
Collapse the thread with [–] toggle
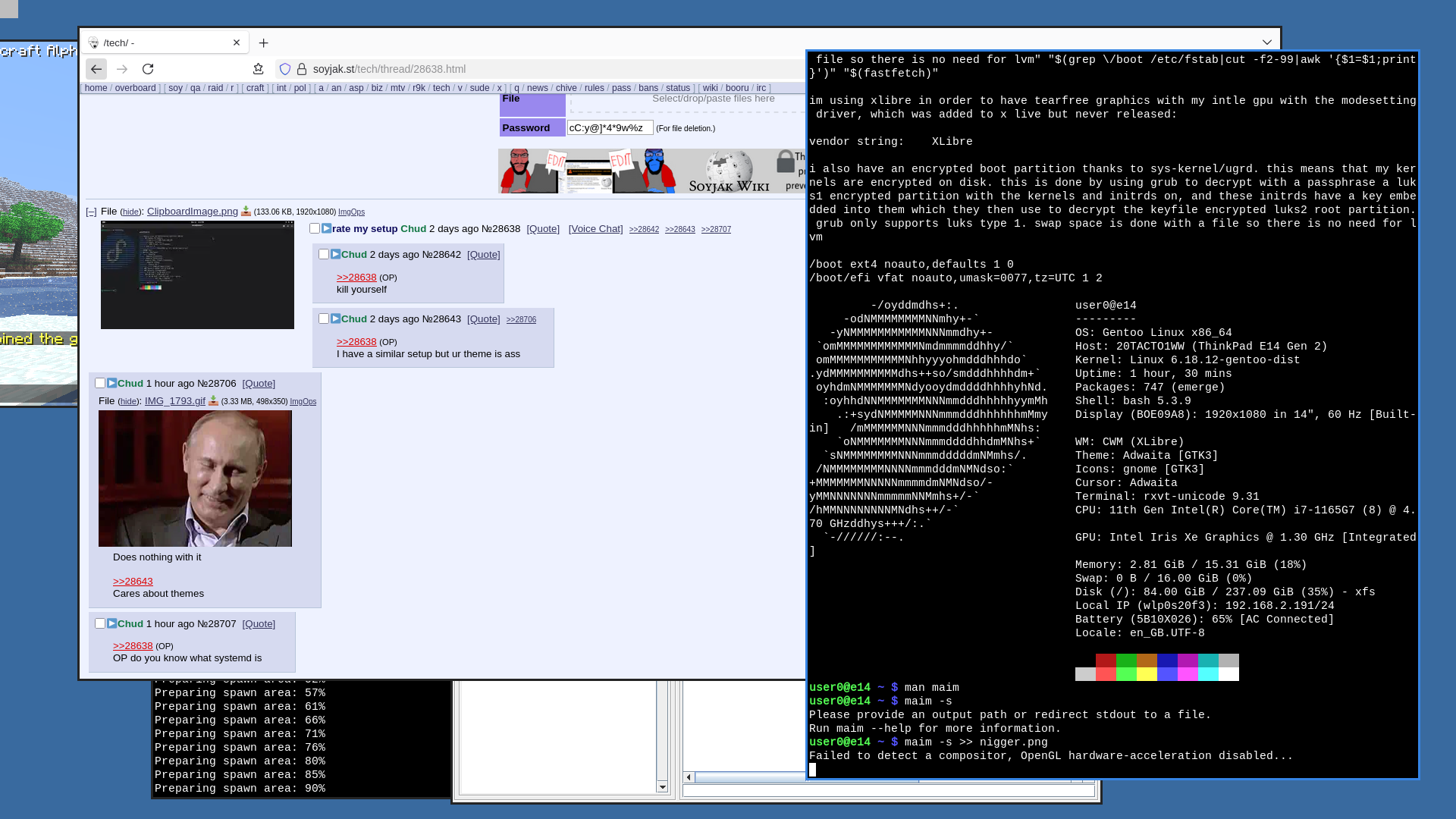91,212
